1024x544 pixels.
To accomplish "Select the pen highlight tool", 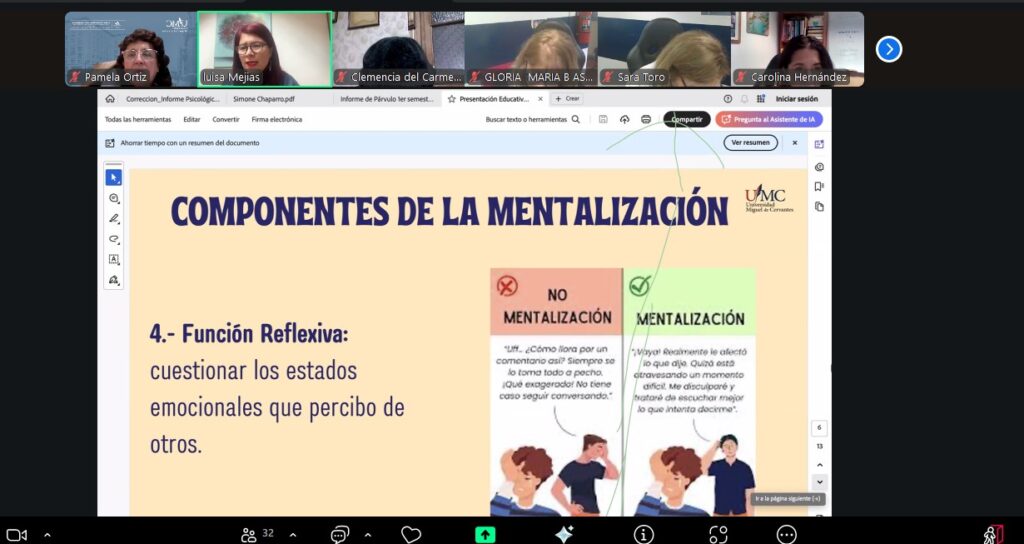I will (x=114, y=218).
